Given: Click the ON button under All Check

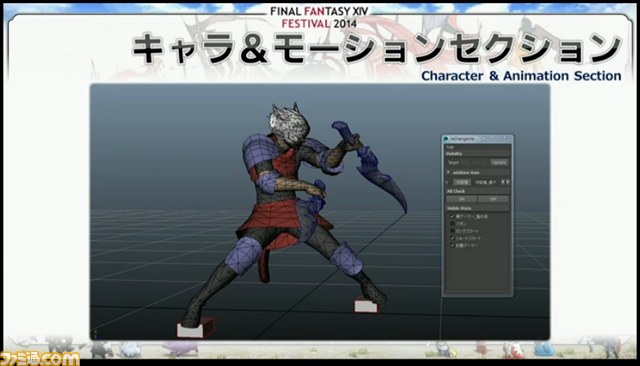Looking at the screenshot, I should click(x=462, y=199).
